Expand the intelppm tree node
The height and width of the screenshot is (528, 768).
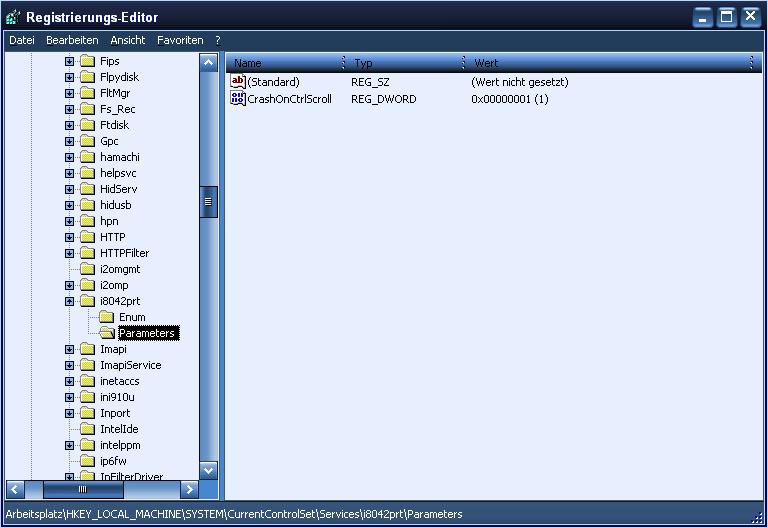70,445
